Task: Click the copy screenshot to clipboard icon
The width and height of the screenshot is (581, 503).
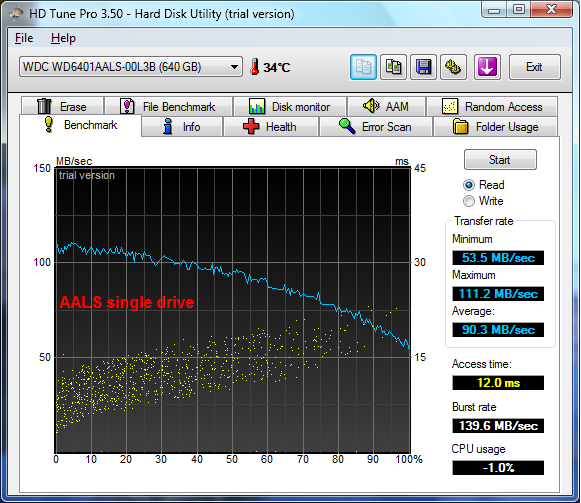Action: tap(393, 67)
